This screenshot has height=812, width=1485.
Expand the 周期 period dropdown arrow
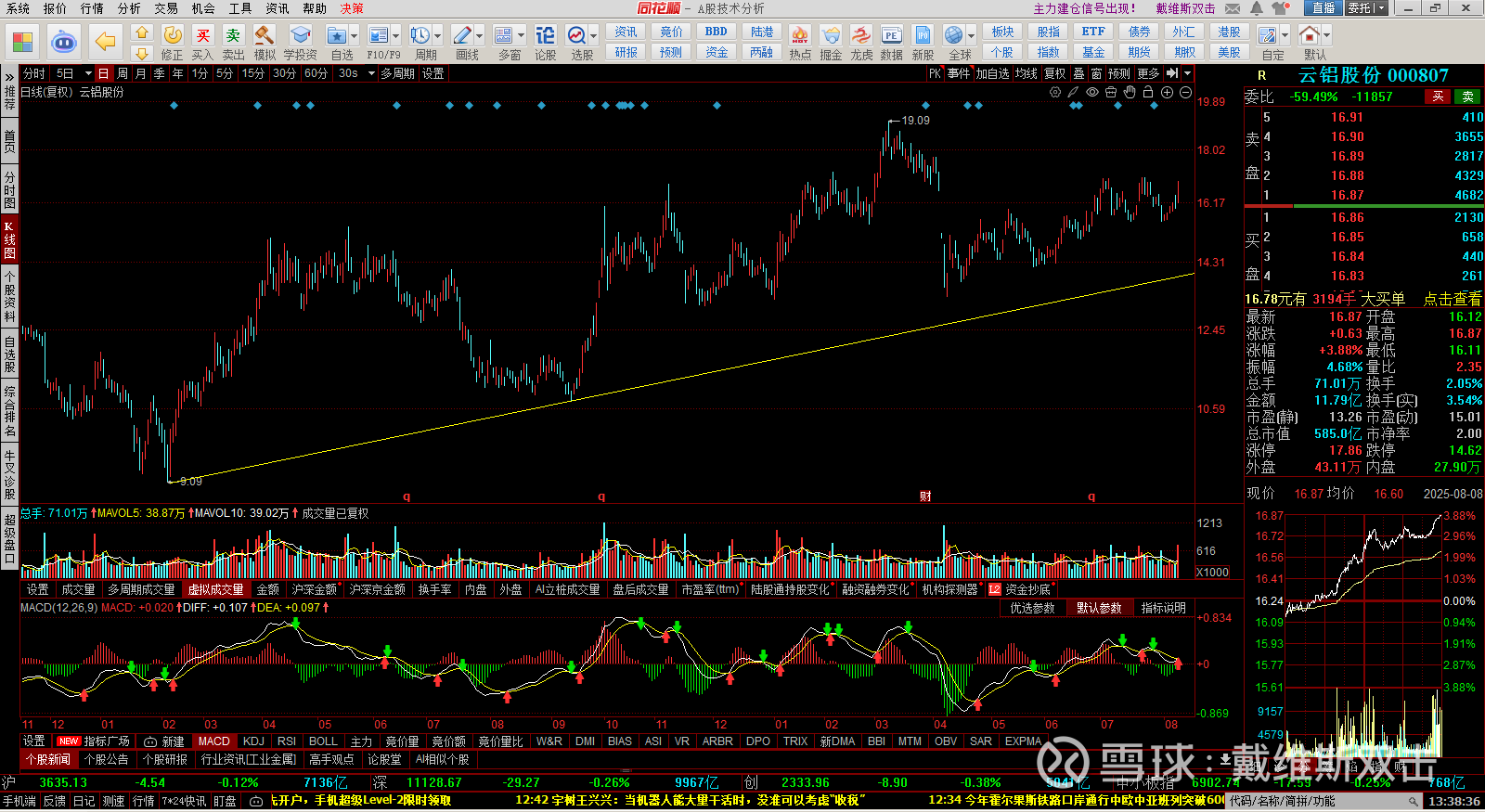point(438,36)
